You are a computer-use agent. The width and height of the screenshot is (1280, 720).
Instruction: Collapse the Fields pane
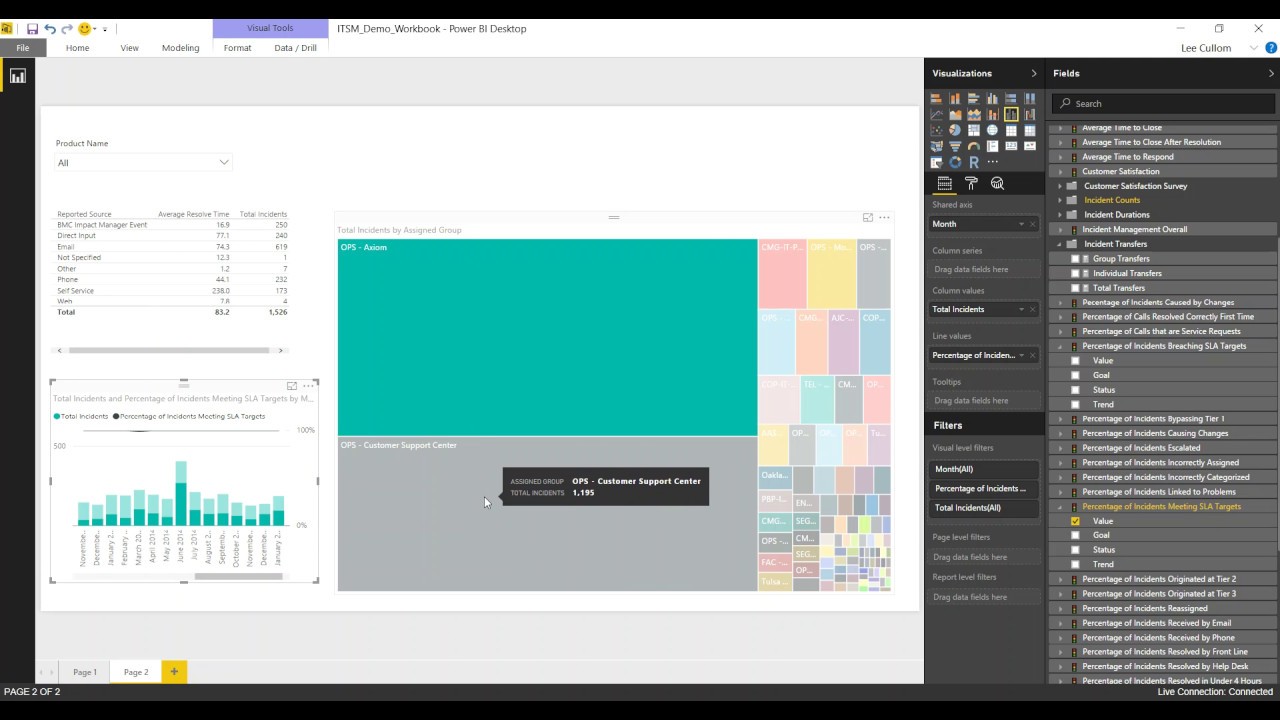(1271, 73)
